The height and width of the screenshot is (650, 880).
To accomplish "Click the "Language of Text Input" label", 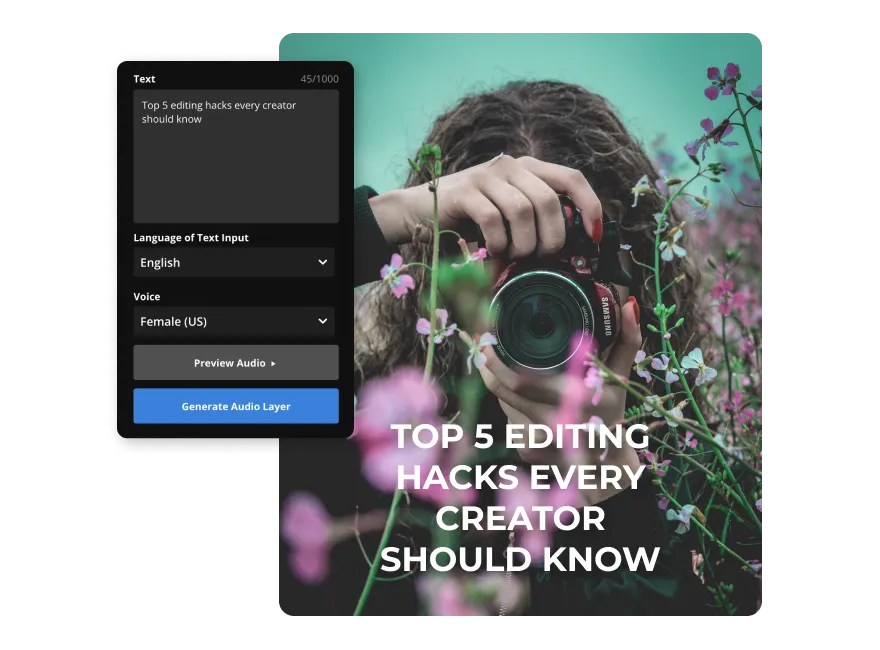I will pos(191,238).
